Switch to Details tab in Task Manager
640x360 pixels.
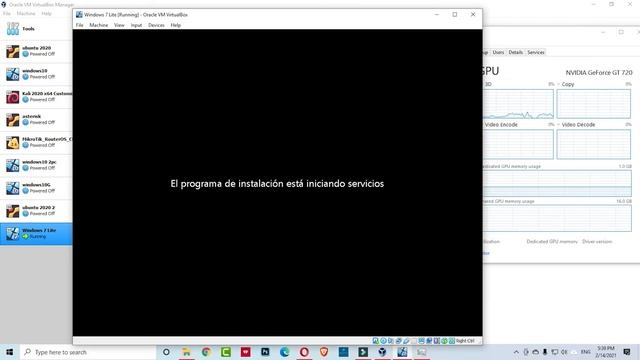pos(516,52)
